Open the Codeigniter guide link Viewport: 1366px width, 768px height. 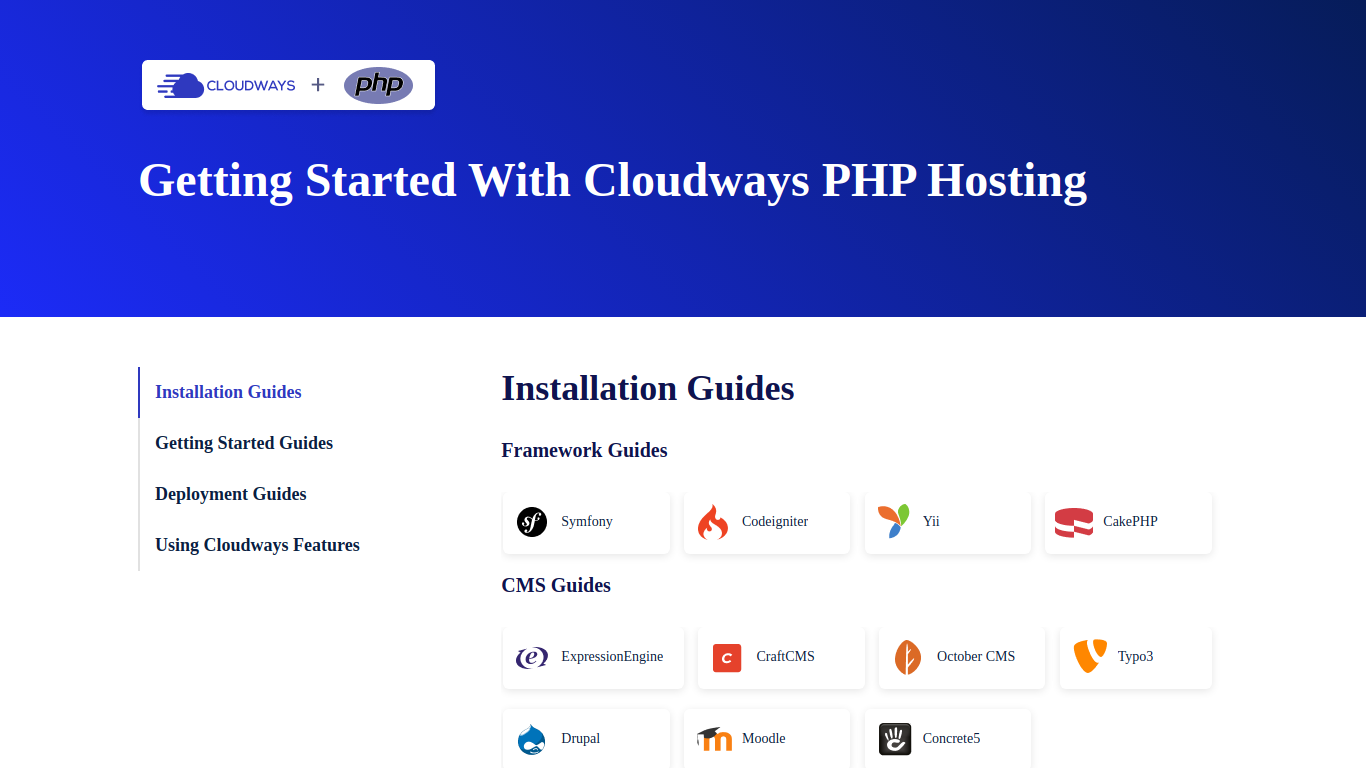point(767,522)
